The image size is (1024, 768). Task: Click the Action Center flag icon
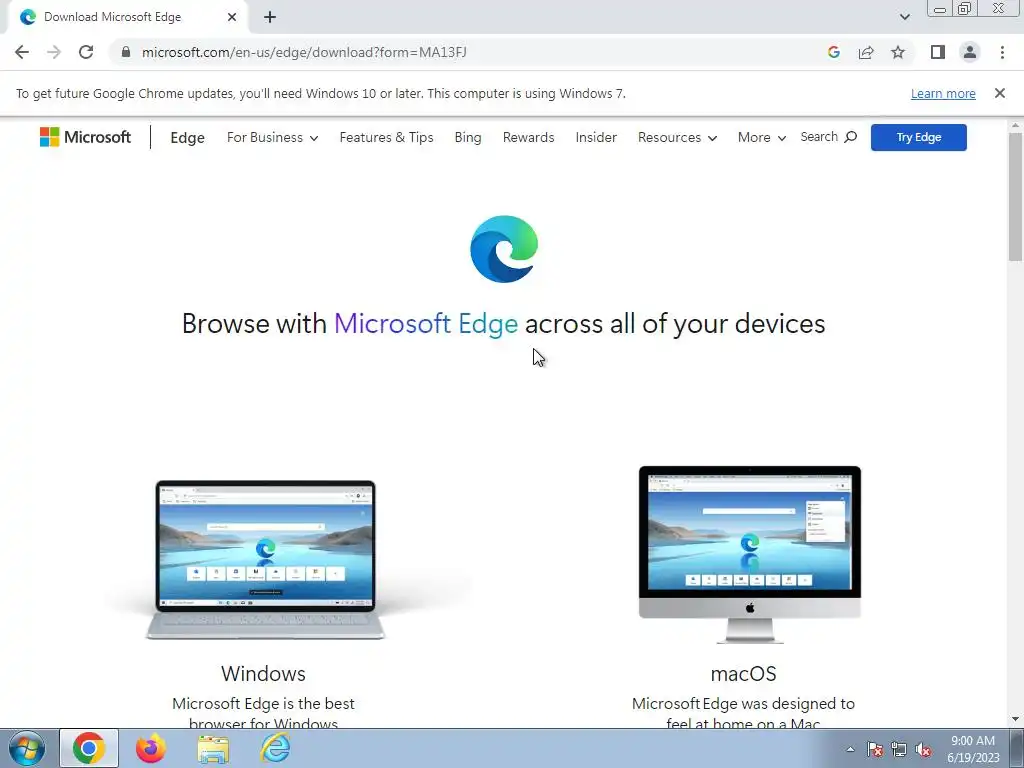point(875,749)
